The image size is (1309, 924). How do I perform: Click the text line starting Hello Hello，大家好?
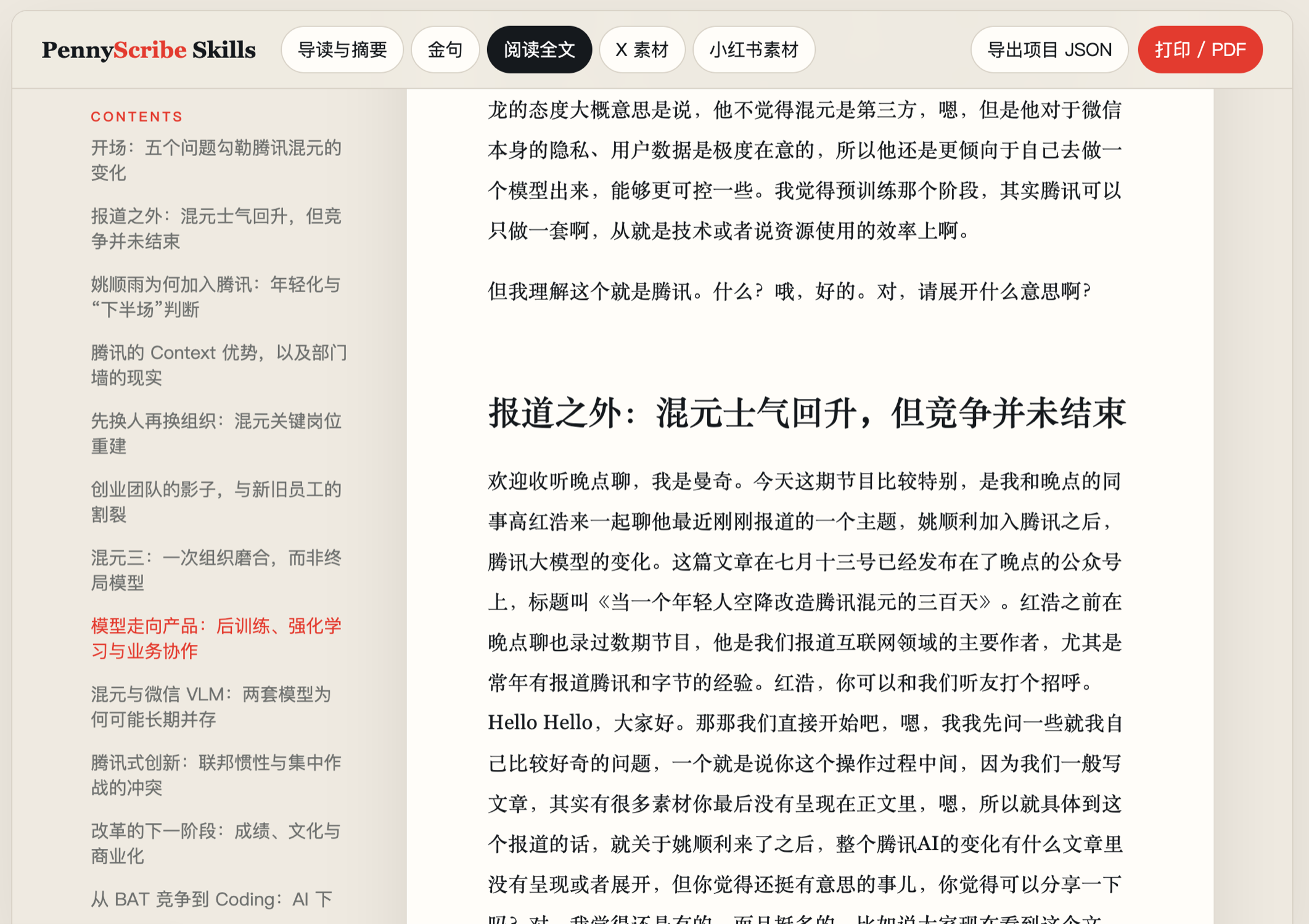[805, 723]
